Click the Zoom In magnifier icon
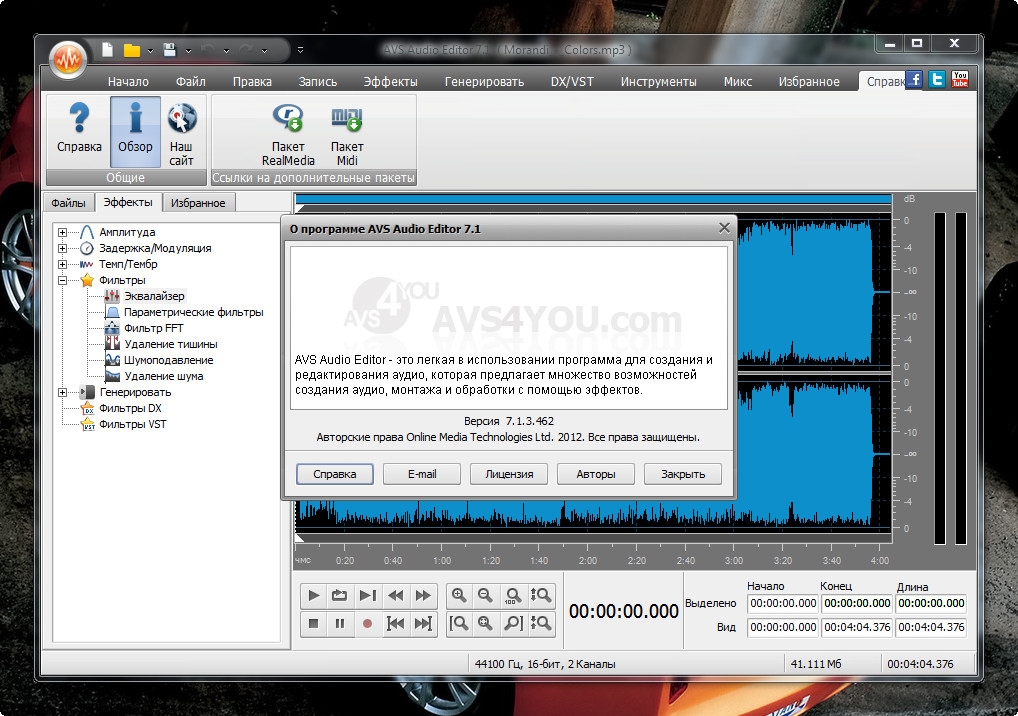Image resolution: width=1018 pixels, height=716 pixels. (x=459, y=596)
